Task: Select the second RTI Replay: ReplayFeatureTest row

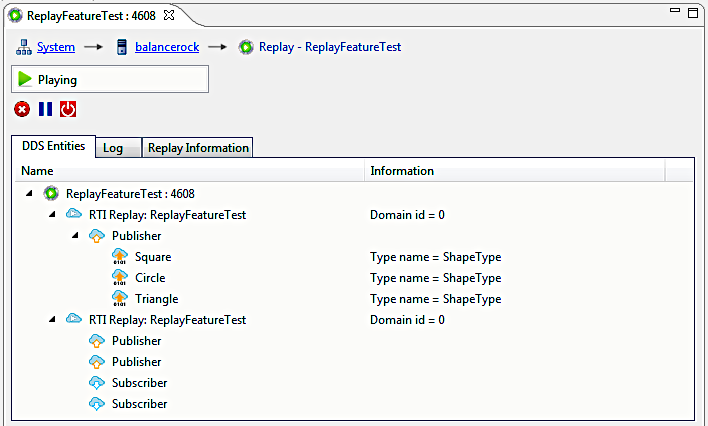Action: 168,320
